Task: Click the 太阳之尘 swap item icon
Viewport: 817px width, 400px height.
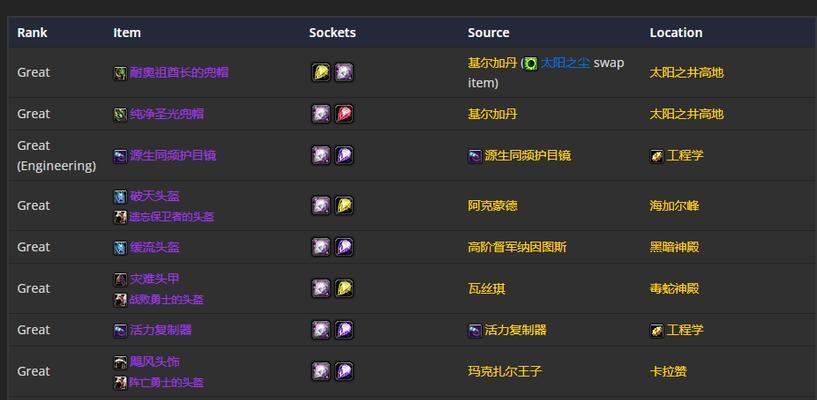Action: pyautogui.click(x=530, y=63)
